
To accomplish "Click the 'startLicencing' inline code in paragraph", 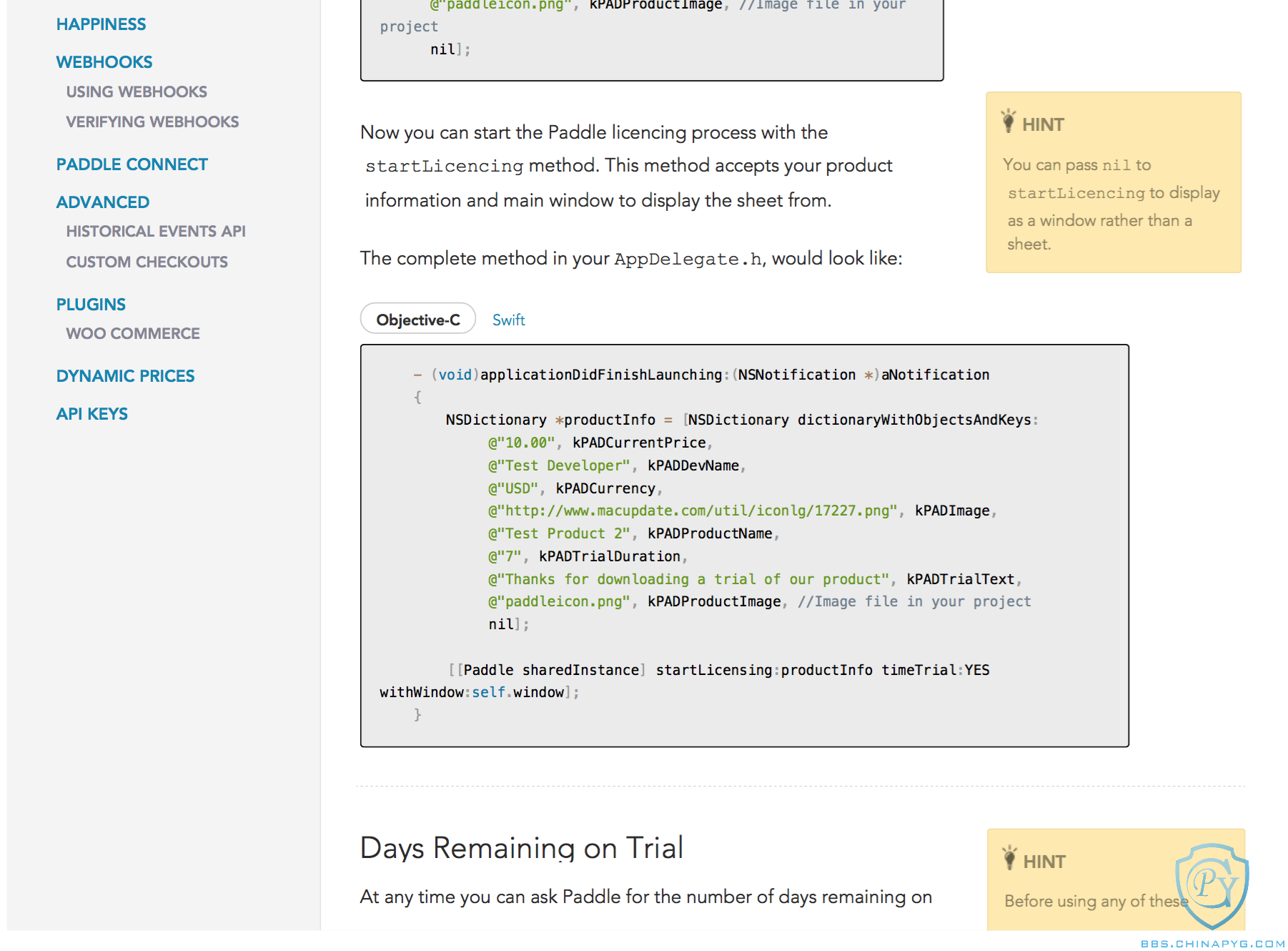I will pos(445,166).
